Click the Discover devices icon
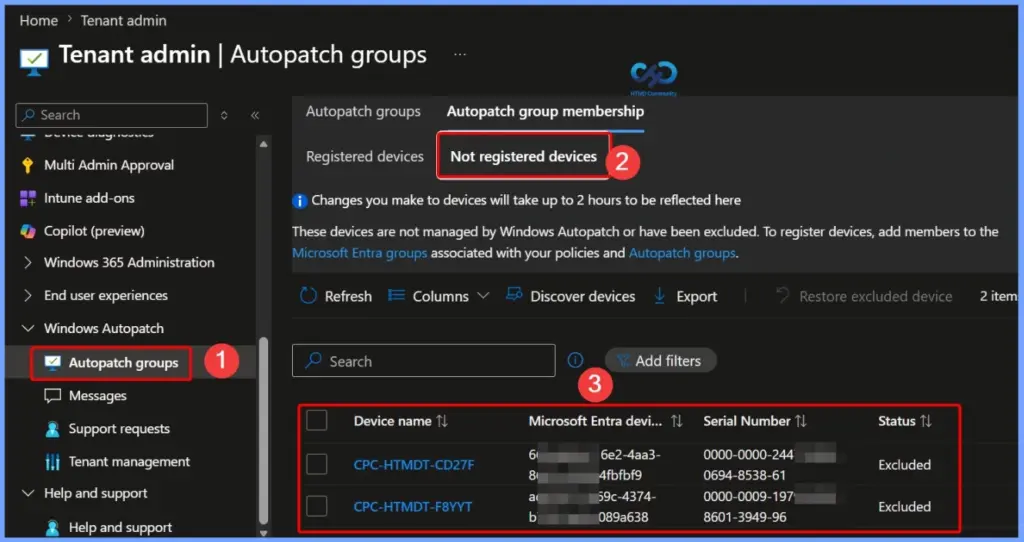1024x542 pixels. (514, 295)
